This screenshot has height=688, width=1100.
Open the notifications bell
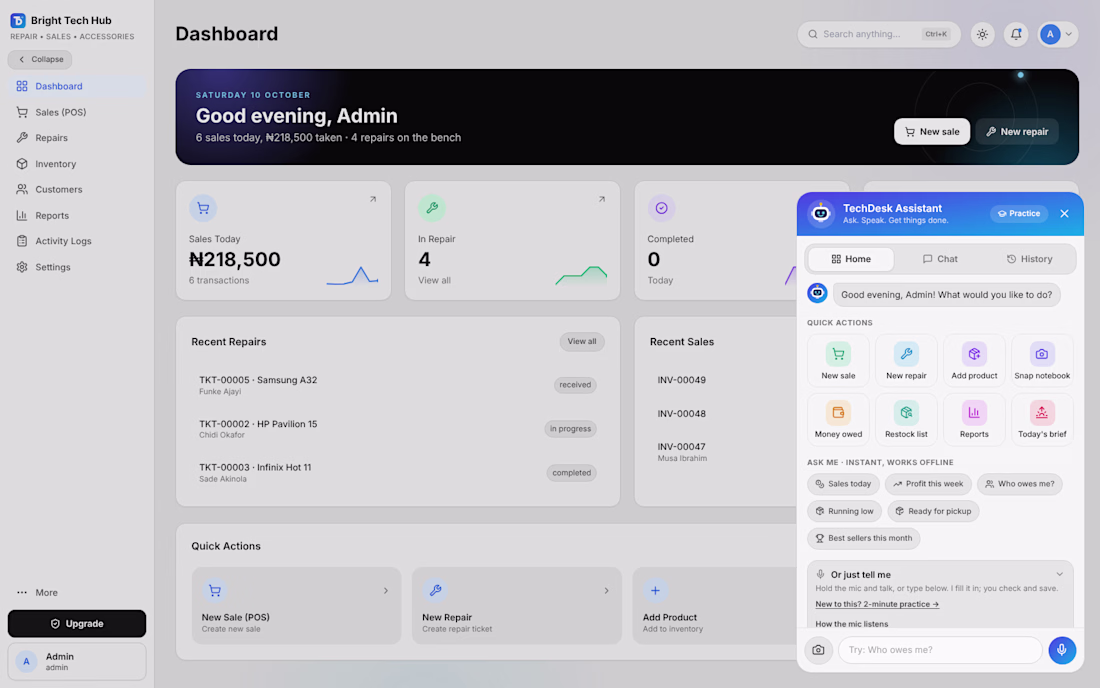(x=1016, y=34)
